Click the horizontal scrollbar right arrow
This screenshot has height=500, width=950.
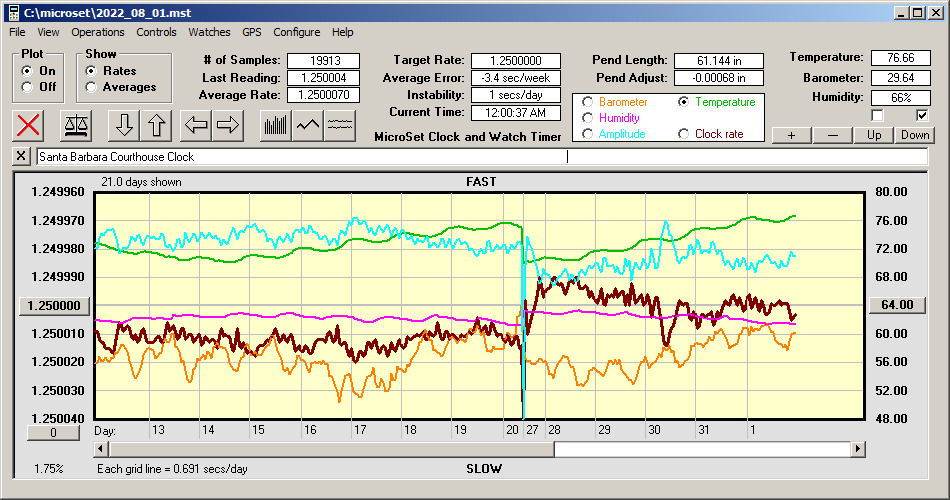click(858, 450)
